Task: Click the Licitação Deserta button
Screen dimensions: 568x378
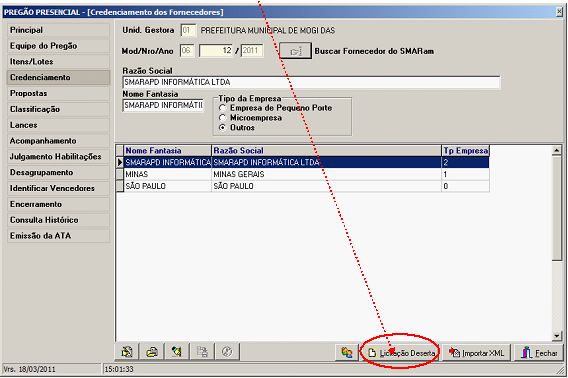Action: [x=401, y=352]
